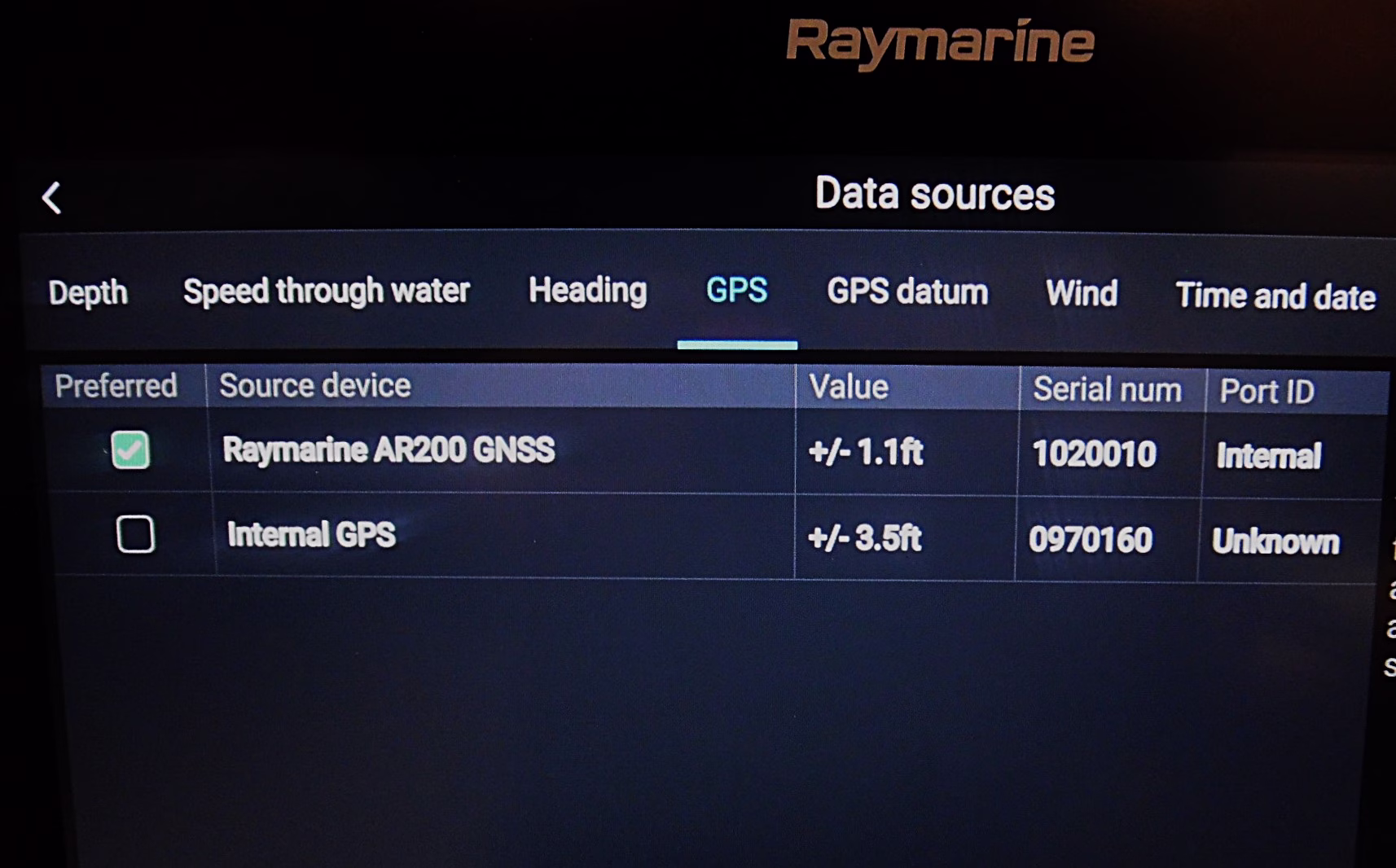
Task: Open the Speed through water tab
Action: tap(326, 291)
